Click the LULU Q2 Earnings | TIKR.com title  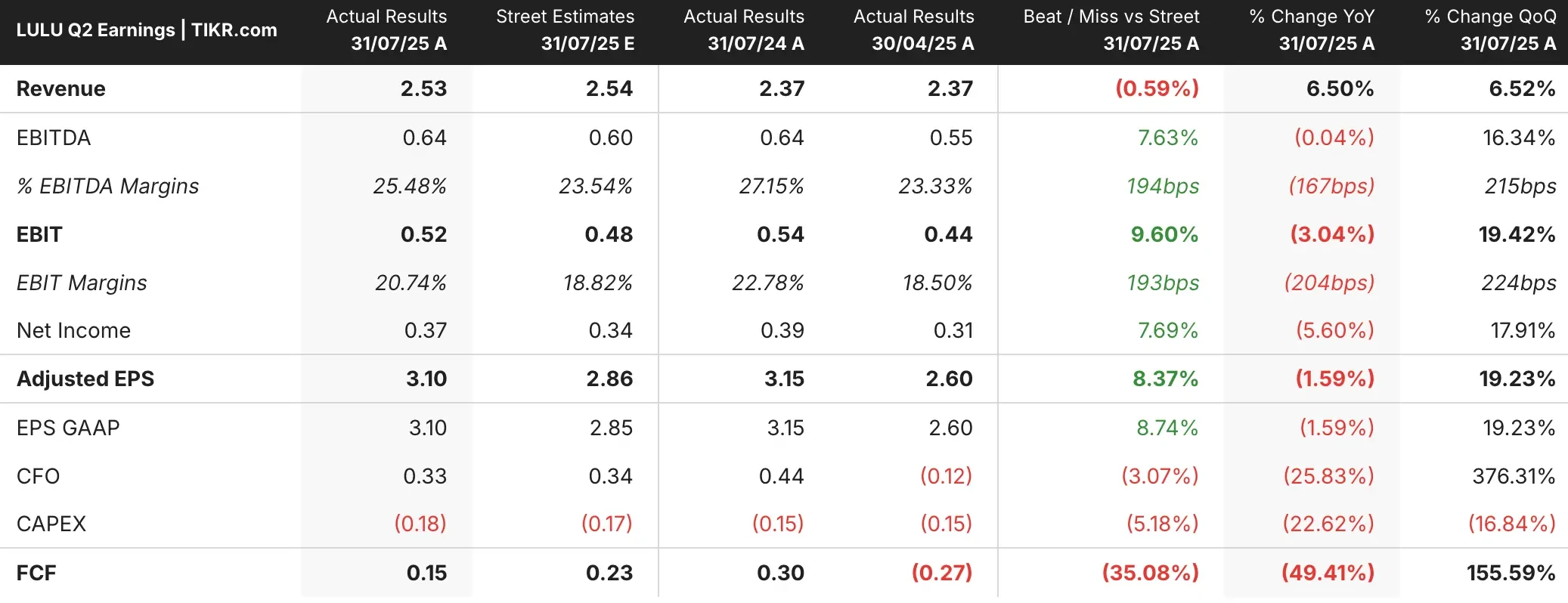[x=147, y=30]
